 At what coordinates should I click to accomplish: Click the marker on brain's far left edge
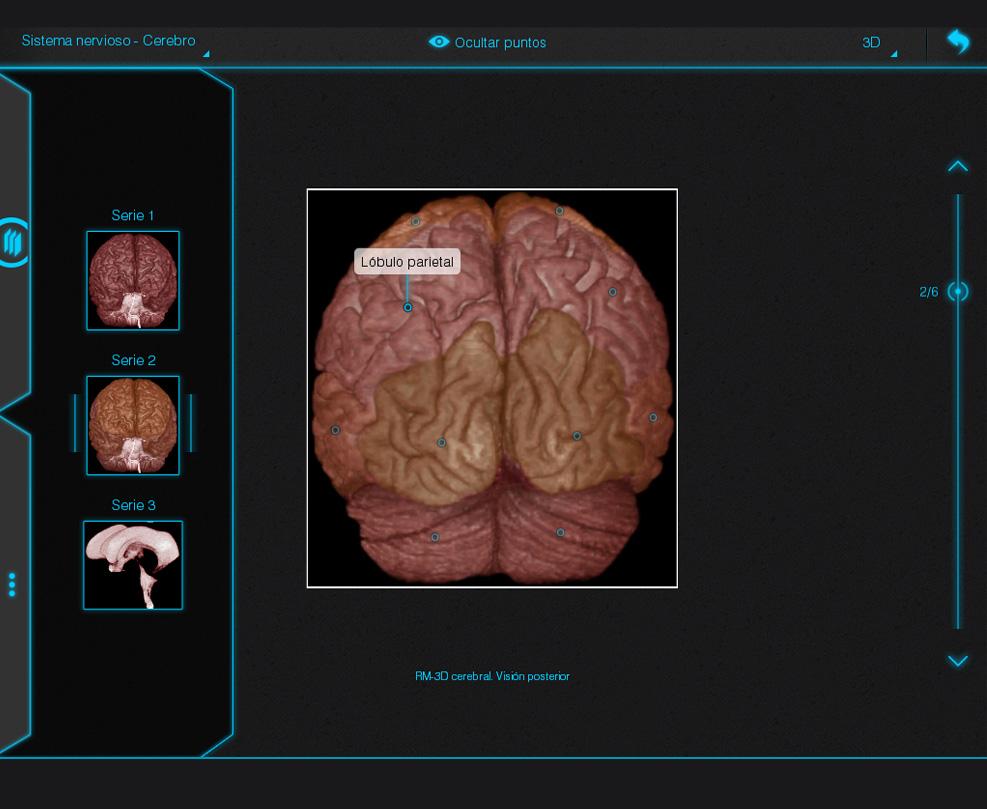click(335, 430)
